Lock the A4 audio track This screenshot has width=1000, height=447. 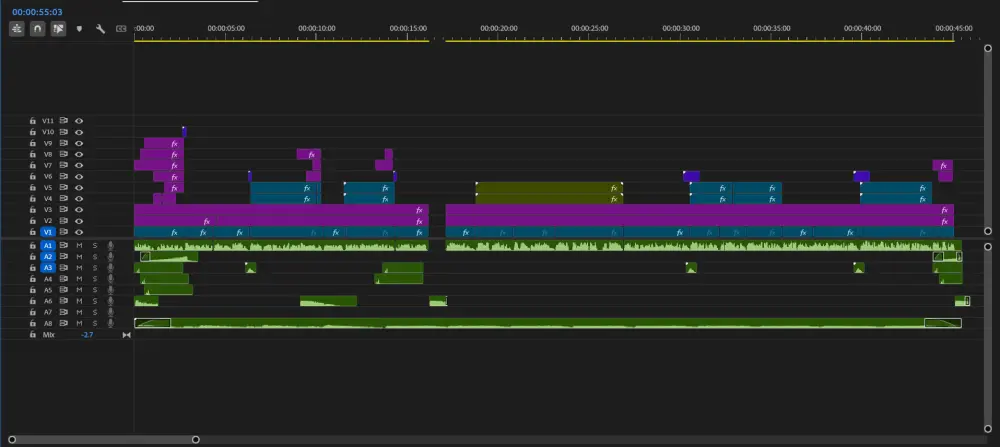point(33,279)
